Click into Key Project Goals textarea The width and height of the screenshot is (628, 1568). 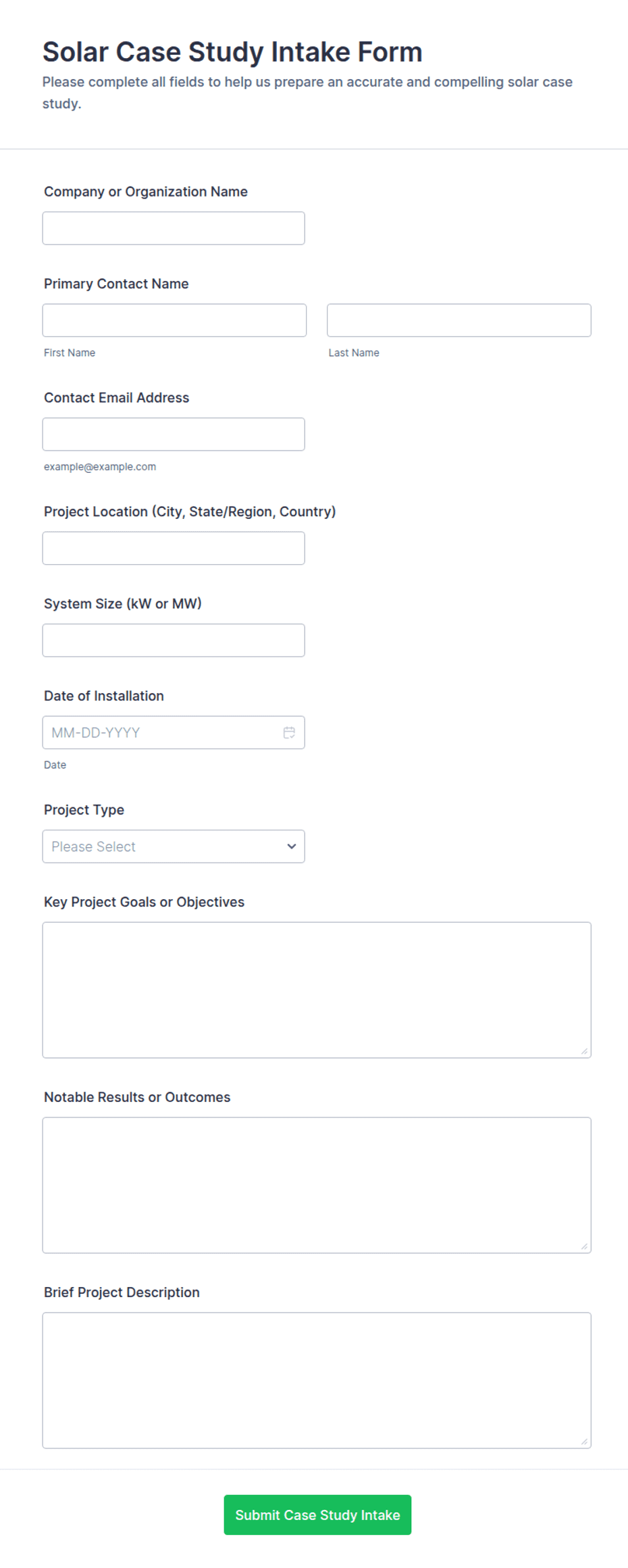tap(317, 990)
